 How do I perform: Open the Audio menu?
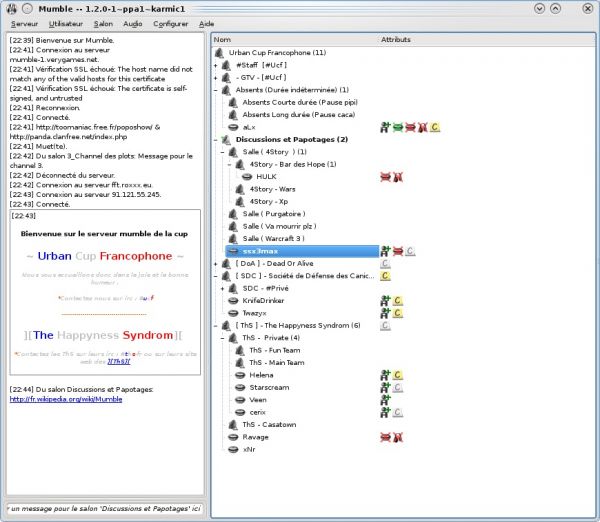tap(132, 22)
